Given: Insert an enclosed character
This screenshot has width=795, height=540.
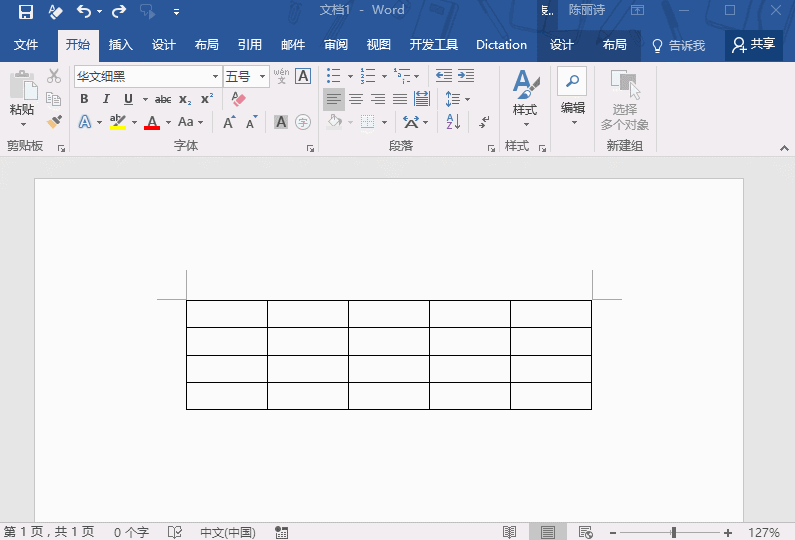Looking at the screenshot, I should click(303, 122).
